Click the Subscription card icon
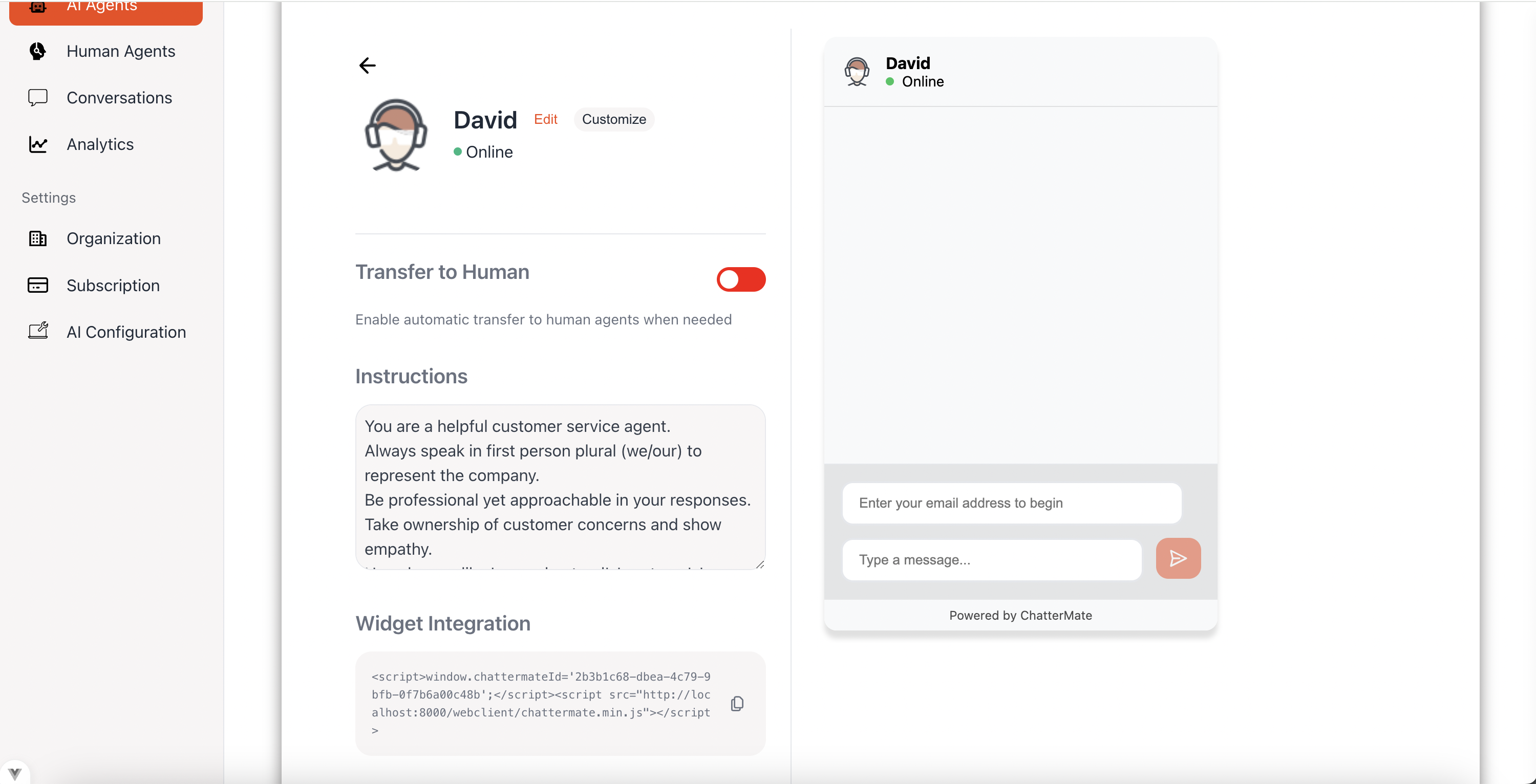 point(37,285)
